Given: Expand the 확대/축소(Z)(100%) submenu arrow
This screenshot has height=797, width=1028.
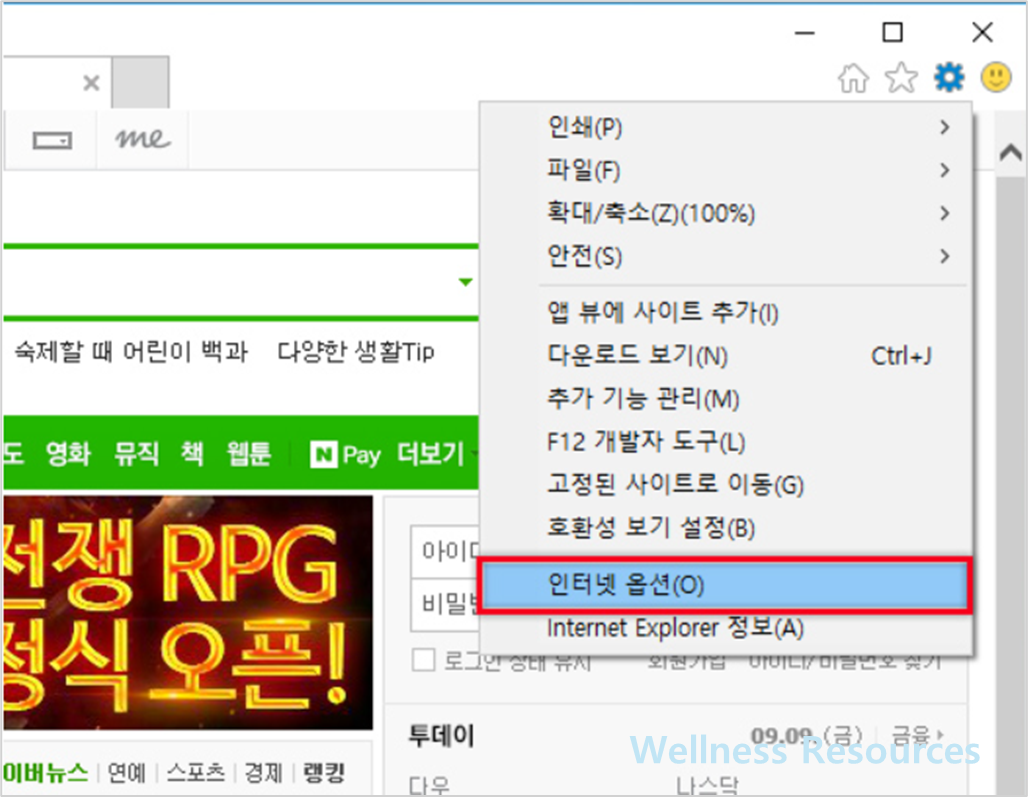Looking at the screenshot, I should pyautogui.click(x=944, y=213).
